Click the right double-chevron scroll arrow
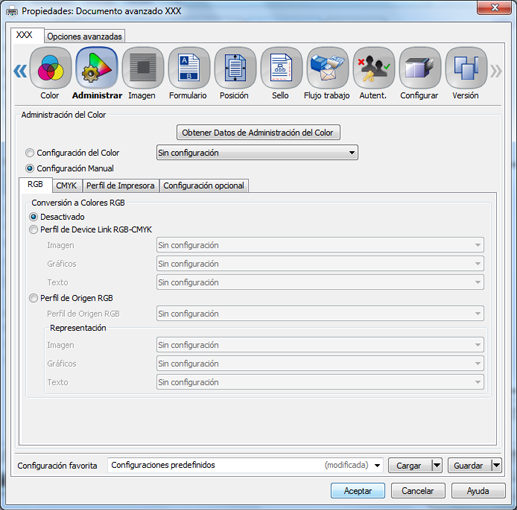This screenshot has height=510, width=517. tap(496, 71)
